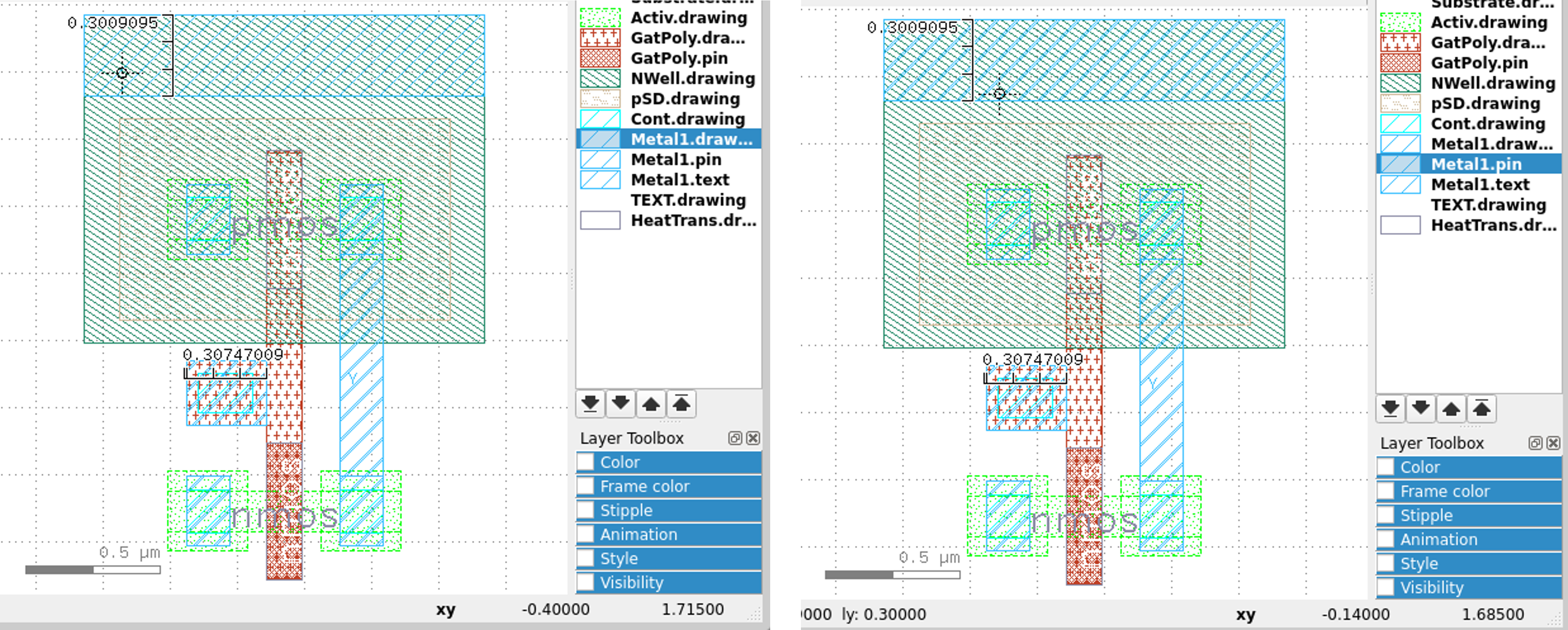Undock Layer Toolbox float icon in left window
Image resolution: width=1568 pixels, height=630 pixels.
point(735,439)
